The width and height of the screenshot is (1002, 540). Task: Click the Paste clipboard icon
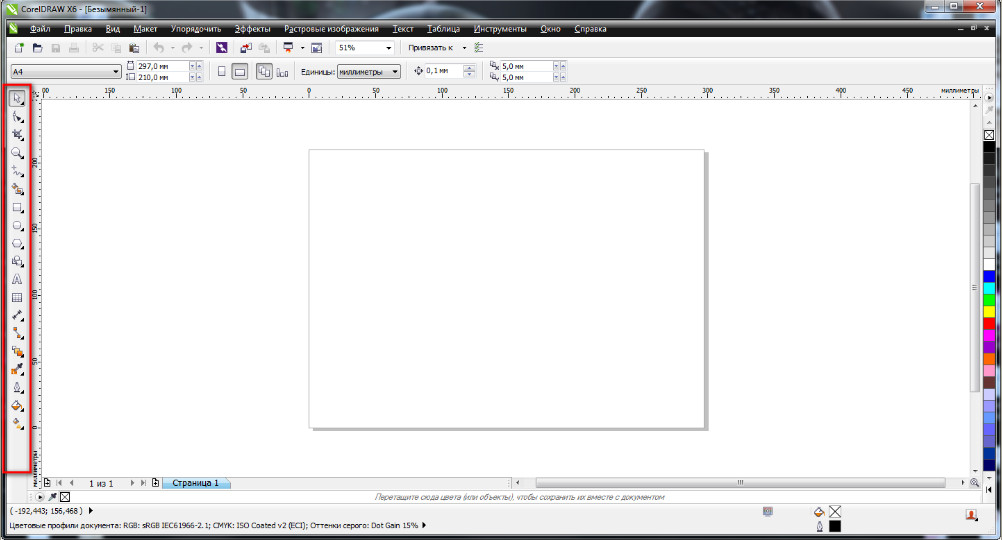(134, 48)
